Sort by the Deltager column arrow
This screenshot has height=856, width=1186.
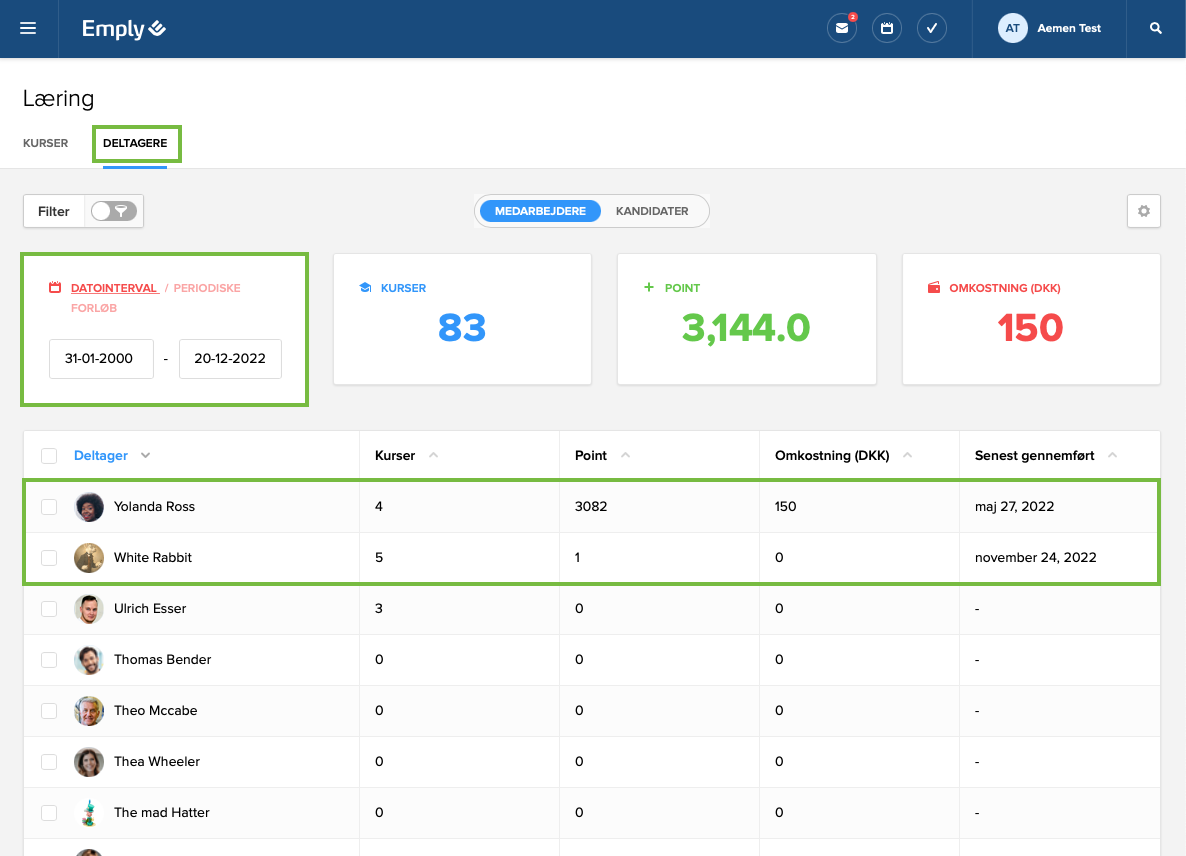[x=146, y=456]
